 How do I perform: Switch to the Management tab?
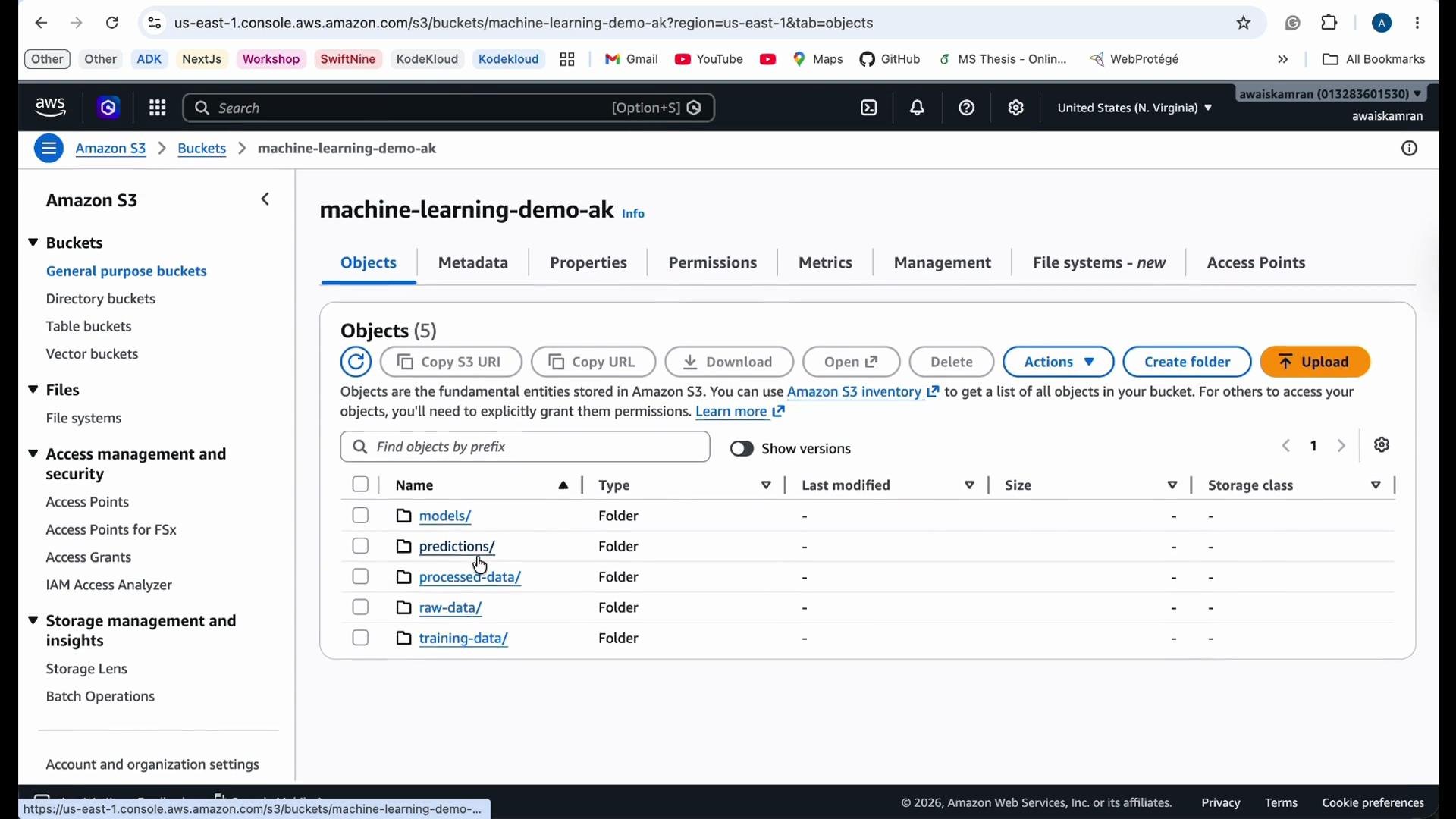tap(943, 263)
